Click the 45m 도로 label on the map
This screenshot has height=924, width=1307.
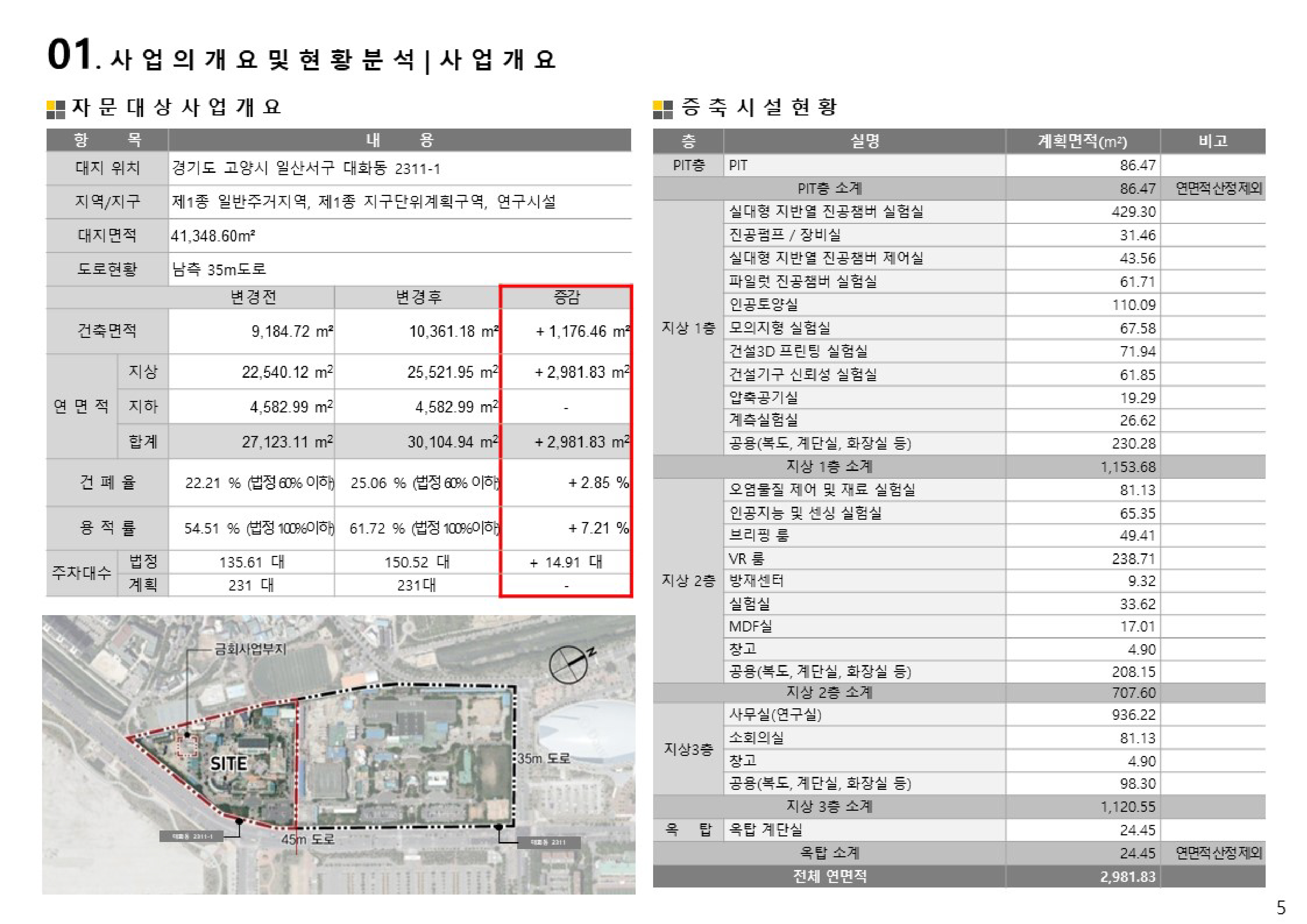click(x=307, y=839)
